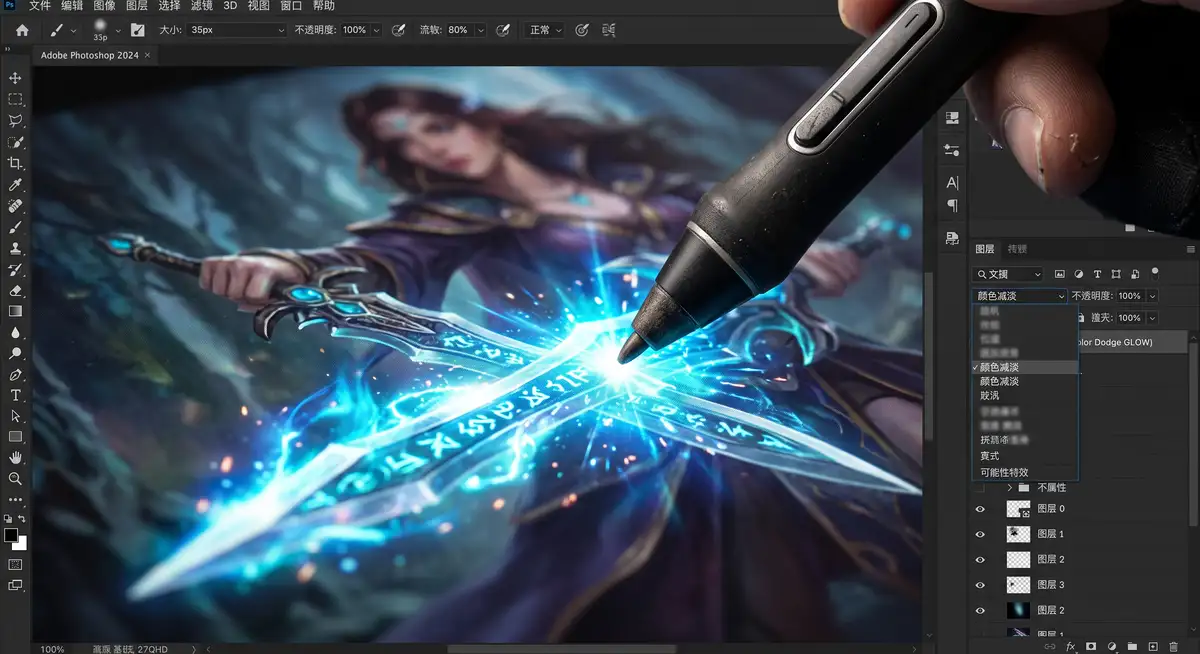Select the Zoom magnifier tool
Screen dimensions: 1200x654
pos(15,479)
